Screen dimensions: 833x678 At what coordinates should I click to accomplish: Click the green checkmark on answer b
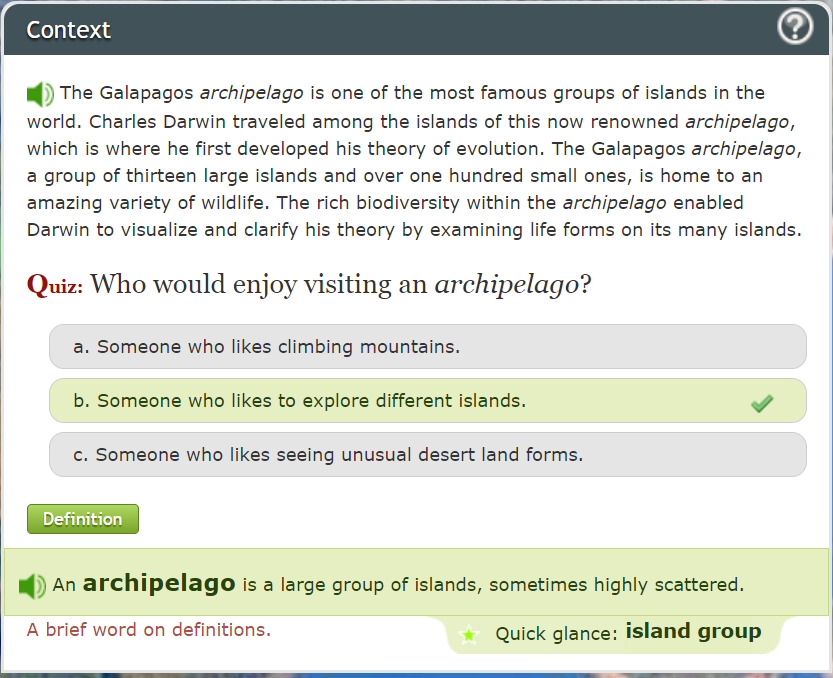[762, 403]
